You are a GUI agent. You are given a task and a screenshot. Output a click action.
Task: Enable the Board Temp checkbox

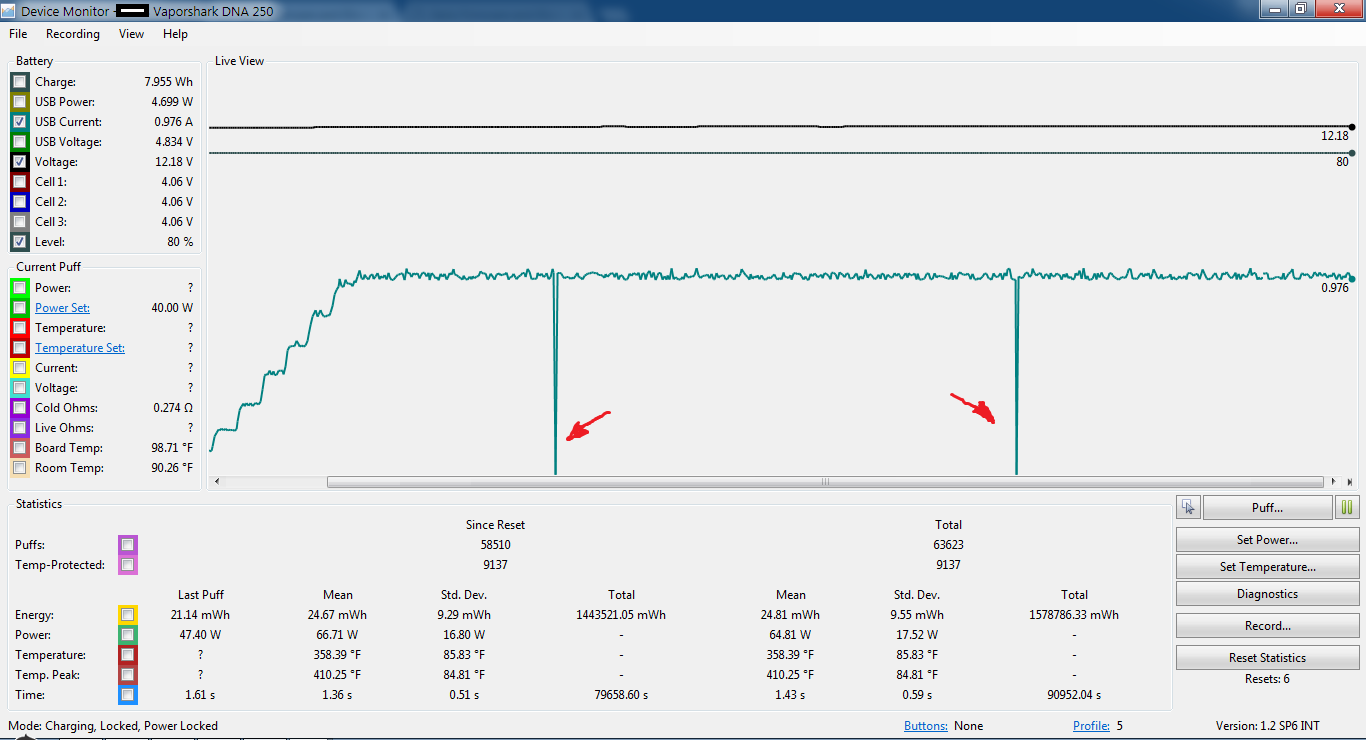tap(20, 448)
